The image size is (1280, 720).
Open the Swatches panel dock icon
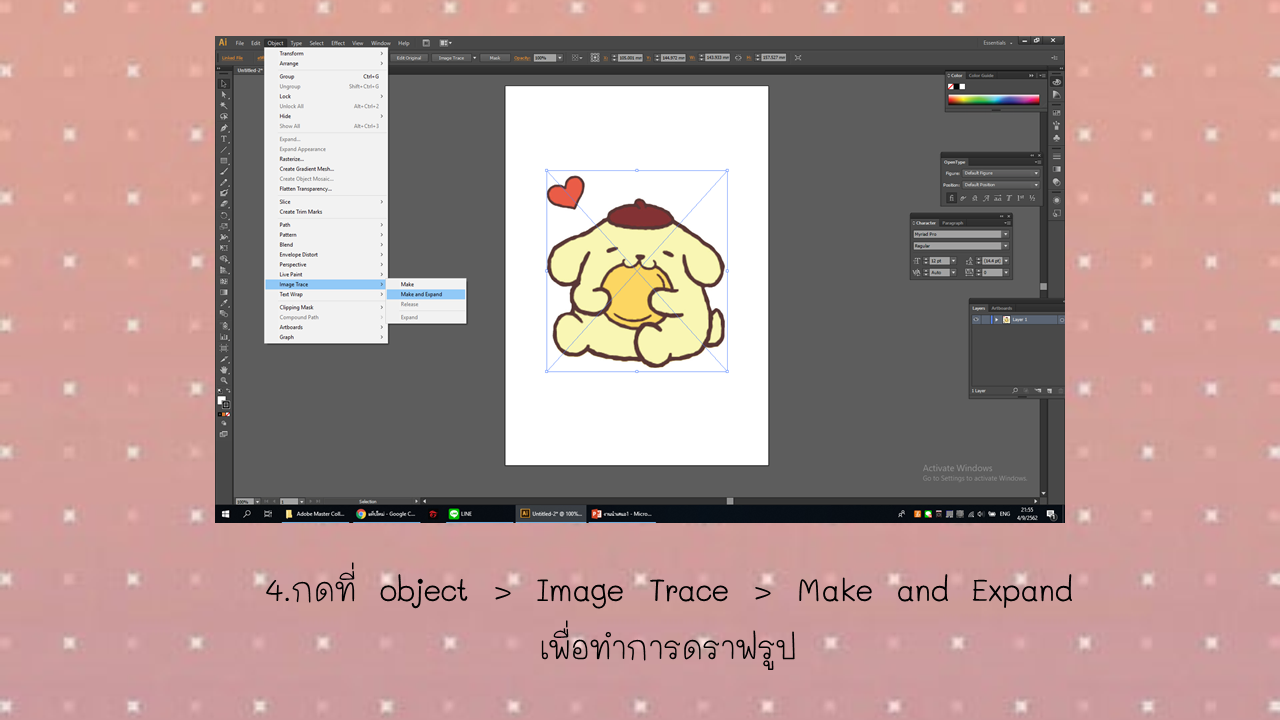coord(1057,113)
